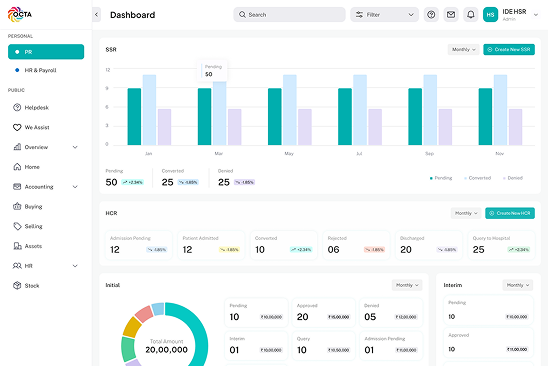Image resolution: width=548 pixels, height=366 pixels.
Task: Click the Initial Query 10 card
Action: coord(324,345)
